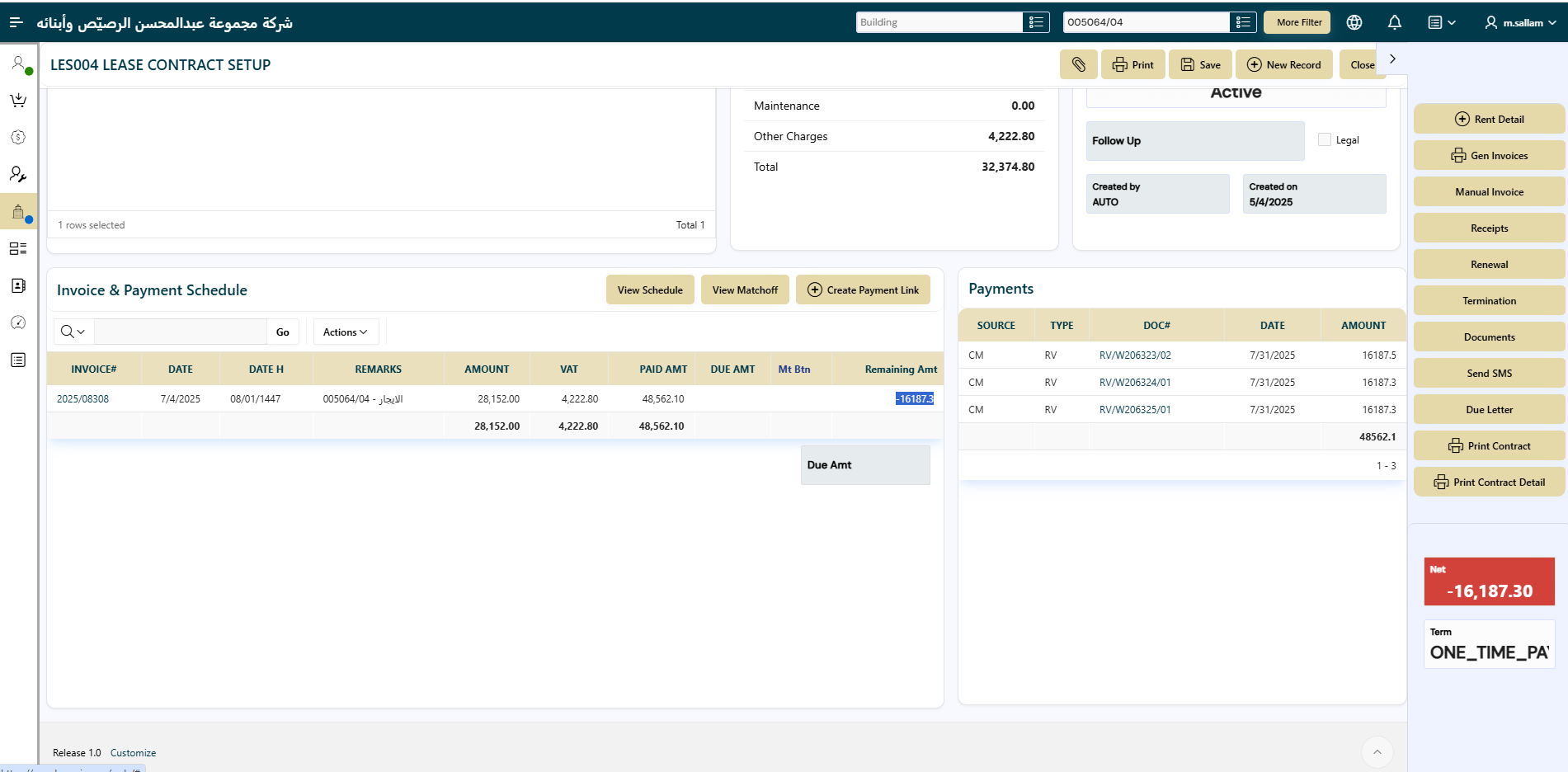Image resolution: width=1568 pixels, height=772 pixels.
Task: Open search column selector dropdown
Action: [x=73, y=332]
